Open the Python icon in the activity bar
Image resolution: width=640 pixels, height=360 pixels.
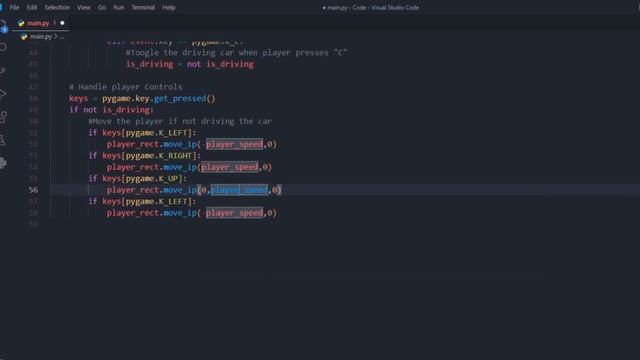coord(3,163)
